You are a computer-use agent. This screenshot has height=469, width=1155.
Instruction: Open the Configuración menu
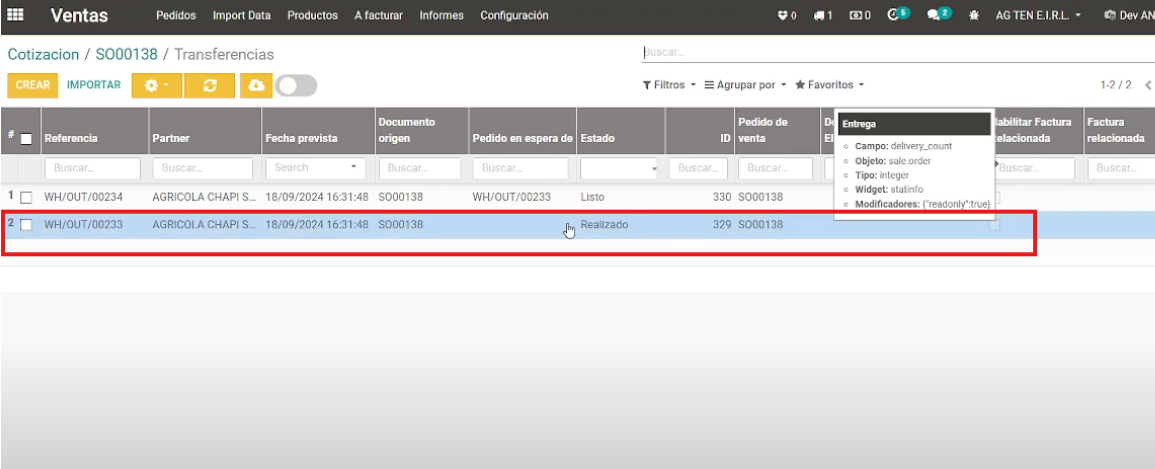[x=514, y=15]
